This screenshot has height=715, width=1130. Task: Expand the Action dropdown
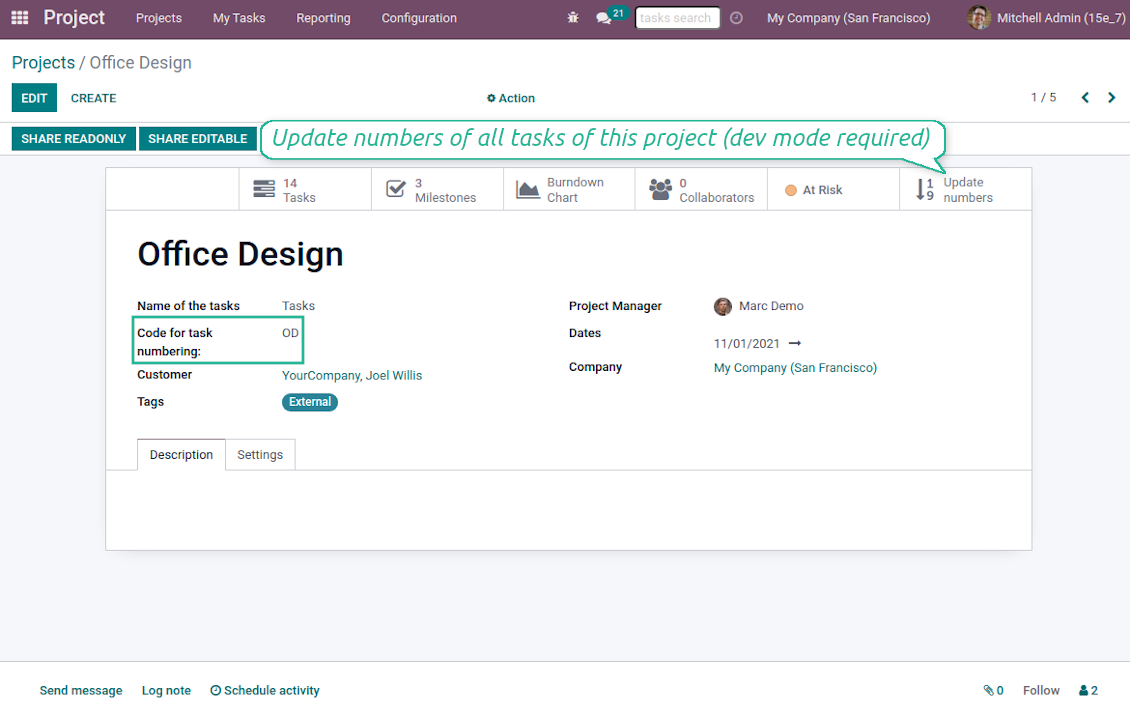point(511,98)
